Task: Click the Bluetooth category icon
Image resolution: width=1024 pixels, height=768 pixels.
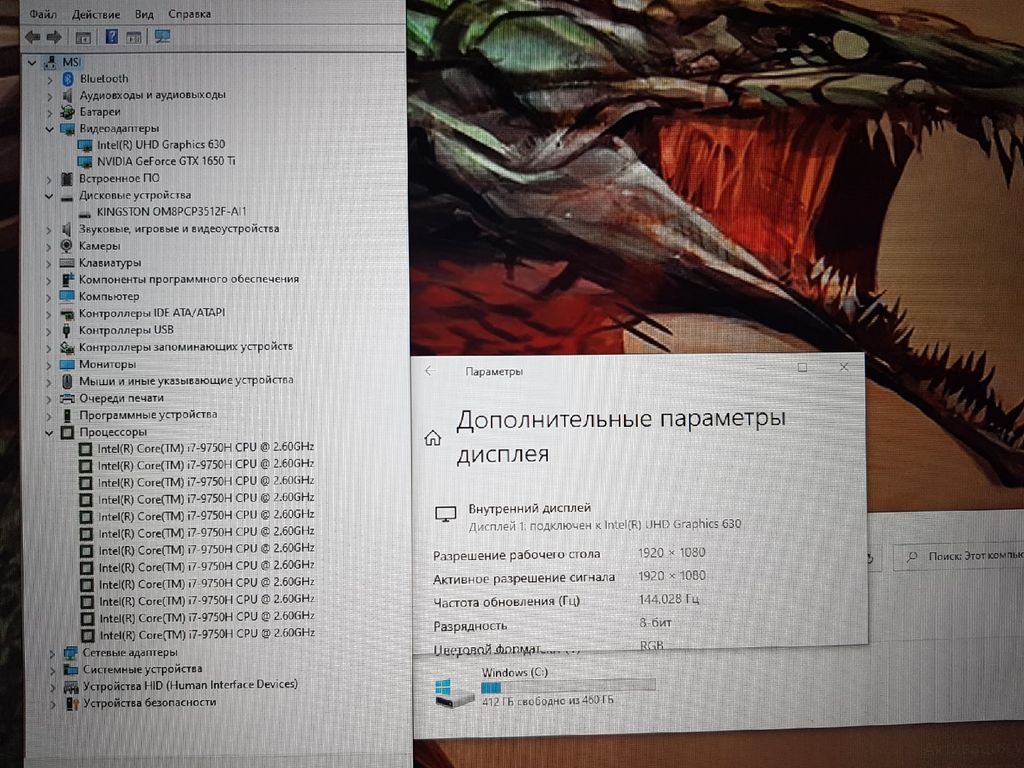Action: (x=67, y=79)
